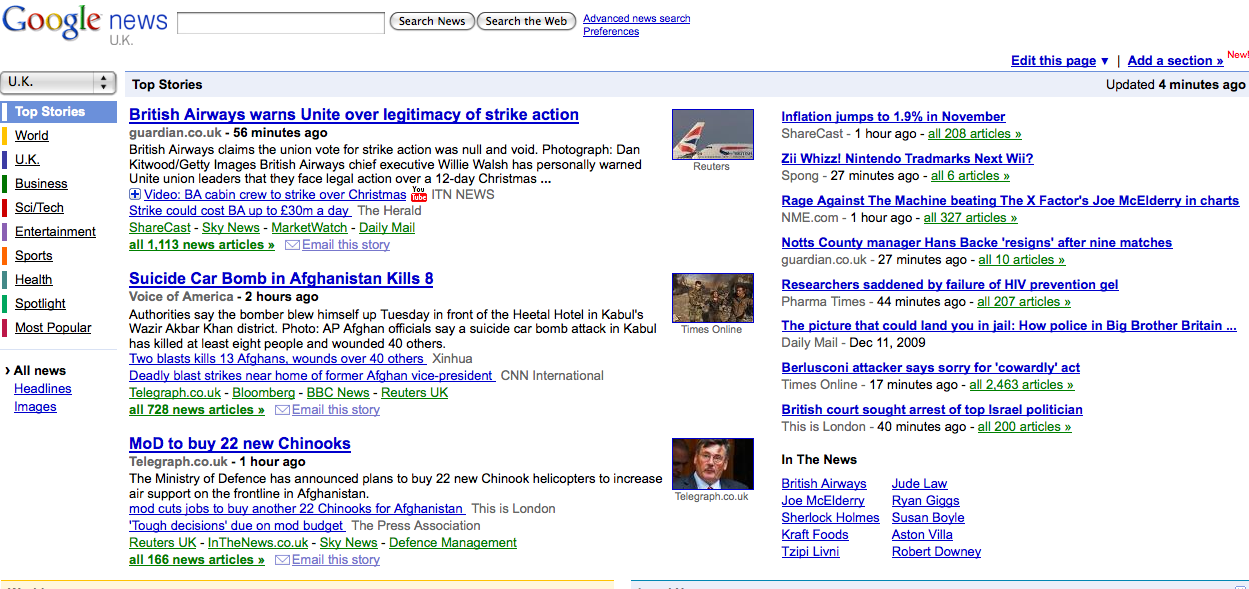Open MoD to buy 22 new Chinooks headline
The width and height of the screenshot is (1249, 589).
pyautogui.click(x=240, y=444)
